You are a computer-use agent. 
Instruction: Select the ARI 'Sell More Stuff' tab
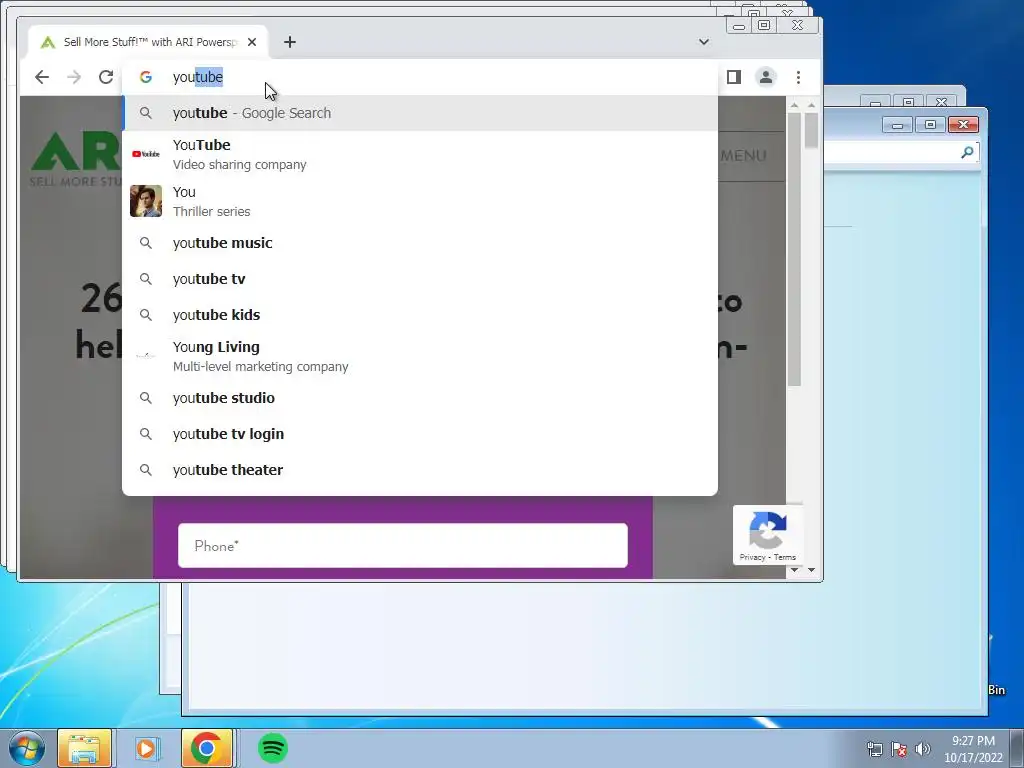[148, 42]
